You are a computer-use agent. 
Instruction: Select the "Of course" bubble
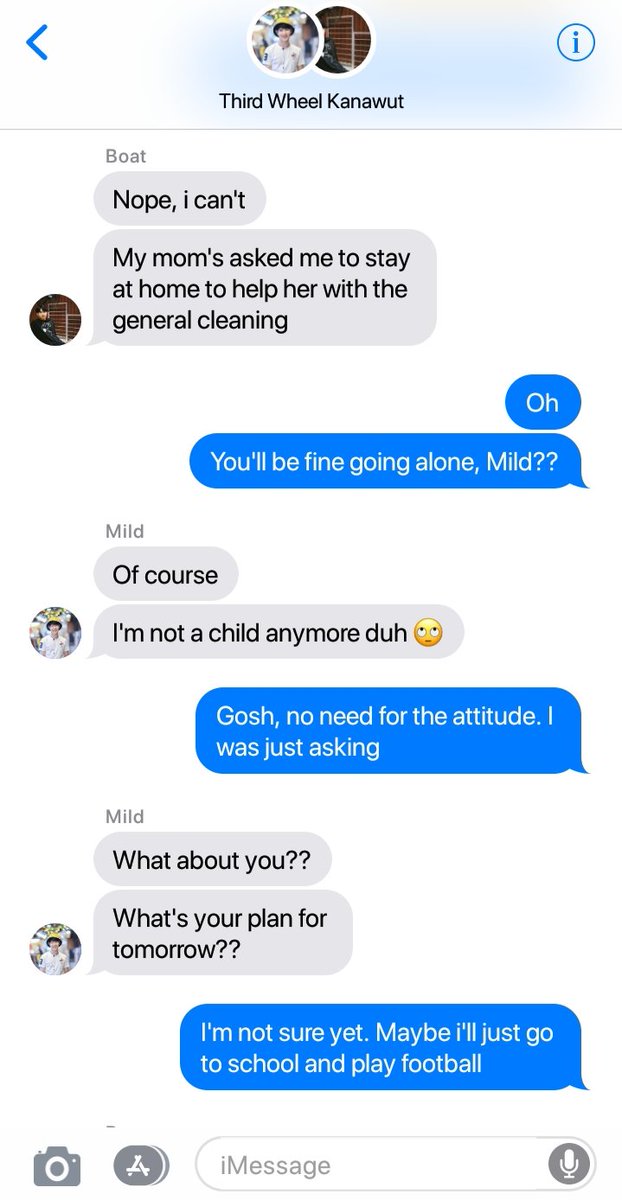[x=166, y=575]
